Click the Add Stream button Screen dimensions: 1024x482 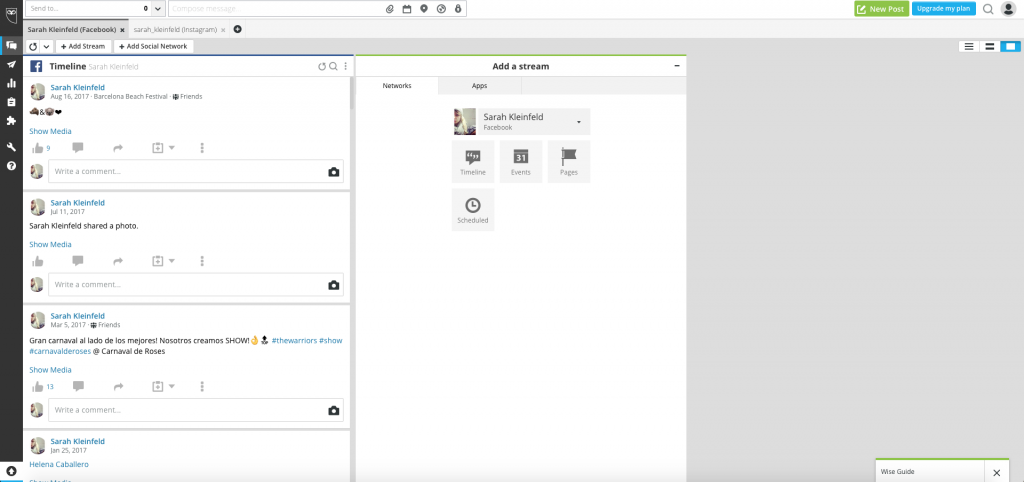pos(83,46)
